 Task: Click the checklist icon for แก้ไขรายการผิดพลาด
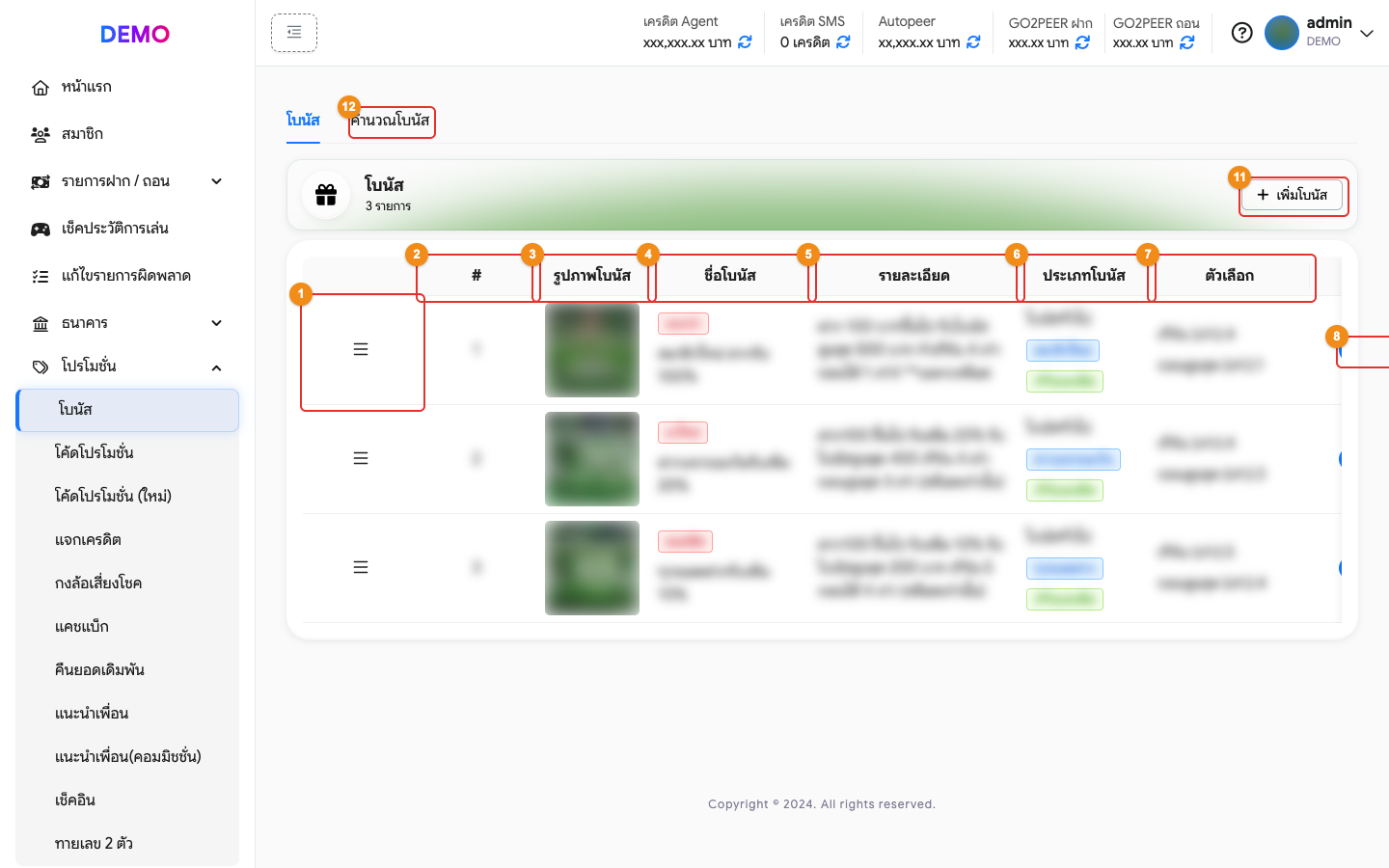[41, 277]
